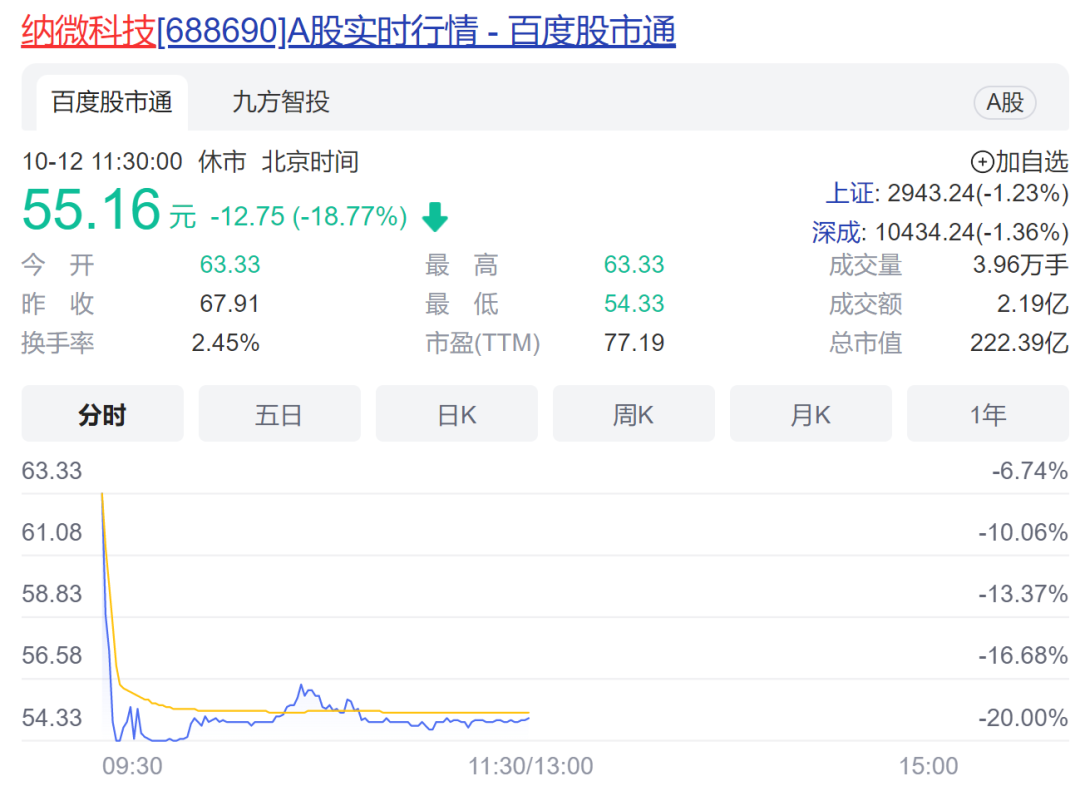This screenshot has height=786, width=1080.
Task: Click the green down arrow price icon
Action: 435,216
